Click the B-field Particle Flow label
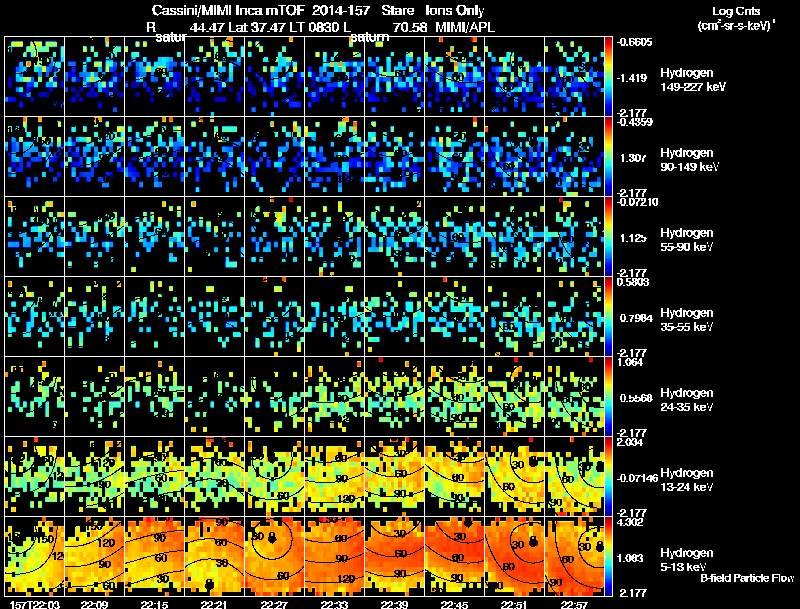 pyautogui.click(x=747, y=578)
